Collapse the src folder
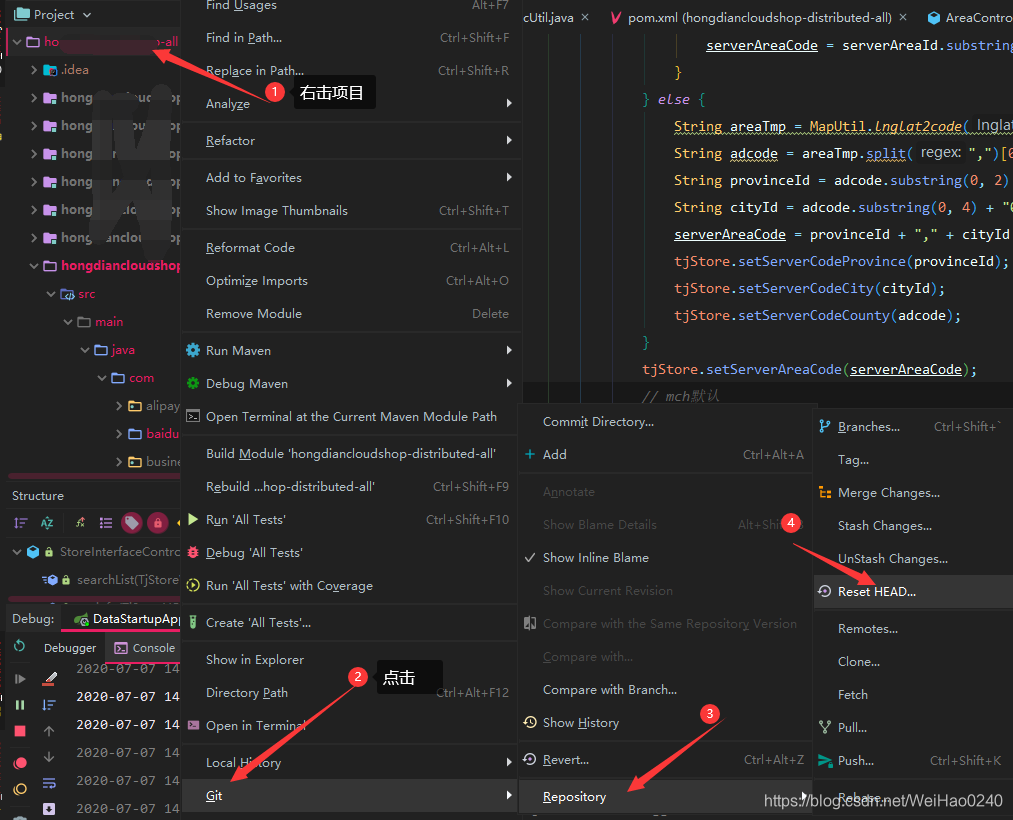This screenshot has width=1013, height=820. (51, 294)
